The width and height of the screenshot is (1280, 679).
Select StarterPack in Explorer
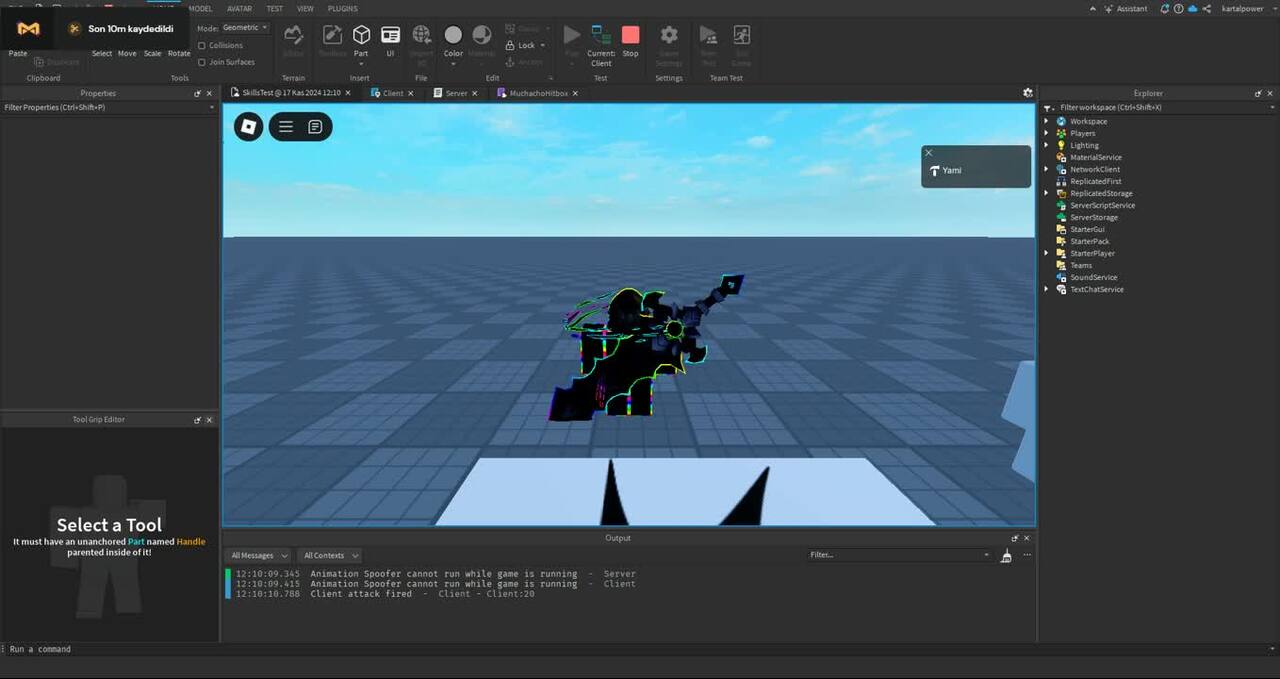tap(1089, 241)
